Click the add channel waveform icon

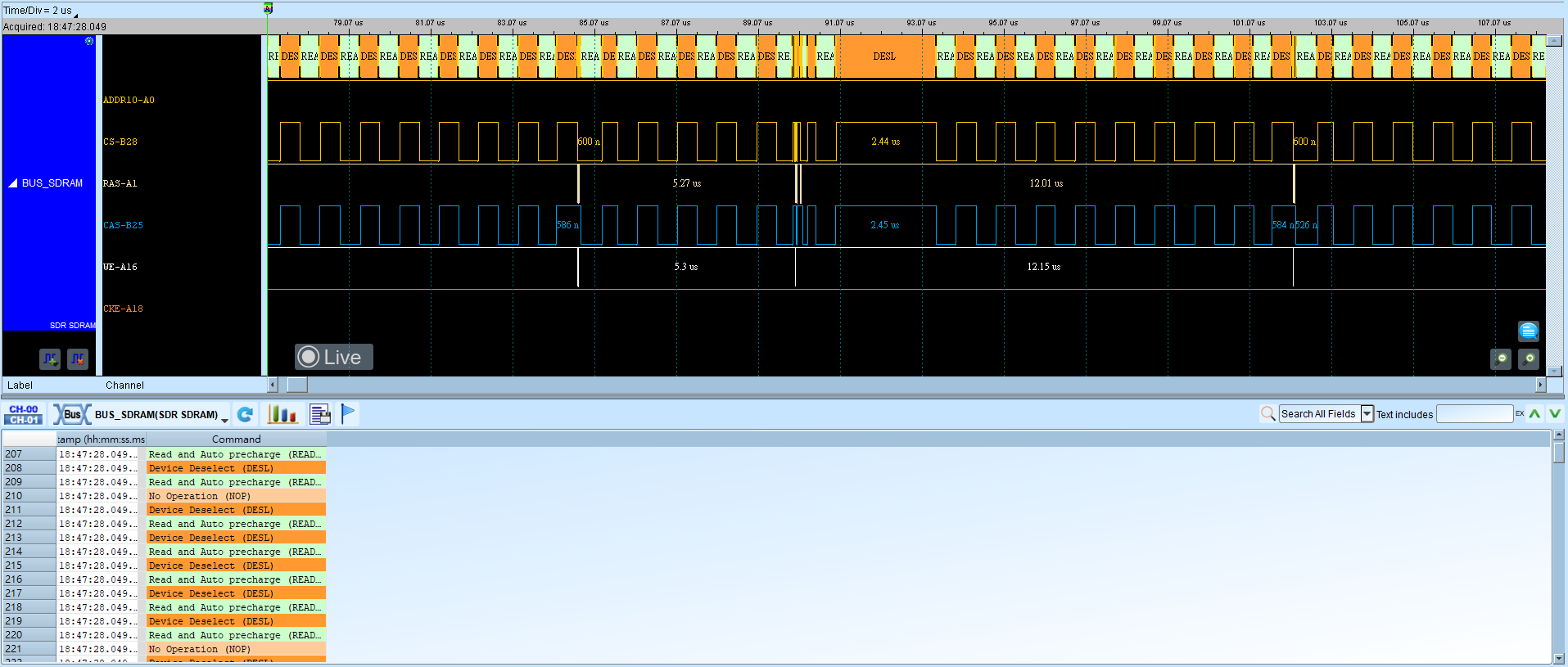[50, 358]
